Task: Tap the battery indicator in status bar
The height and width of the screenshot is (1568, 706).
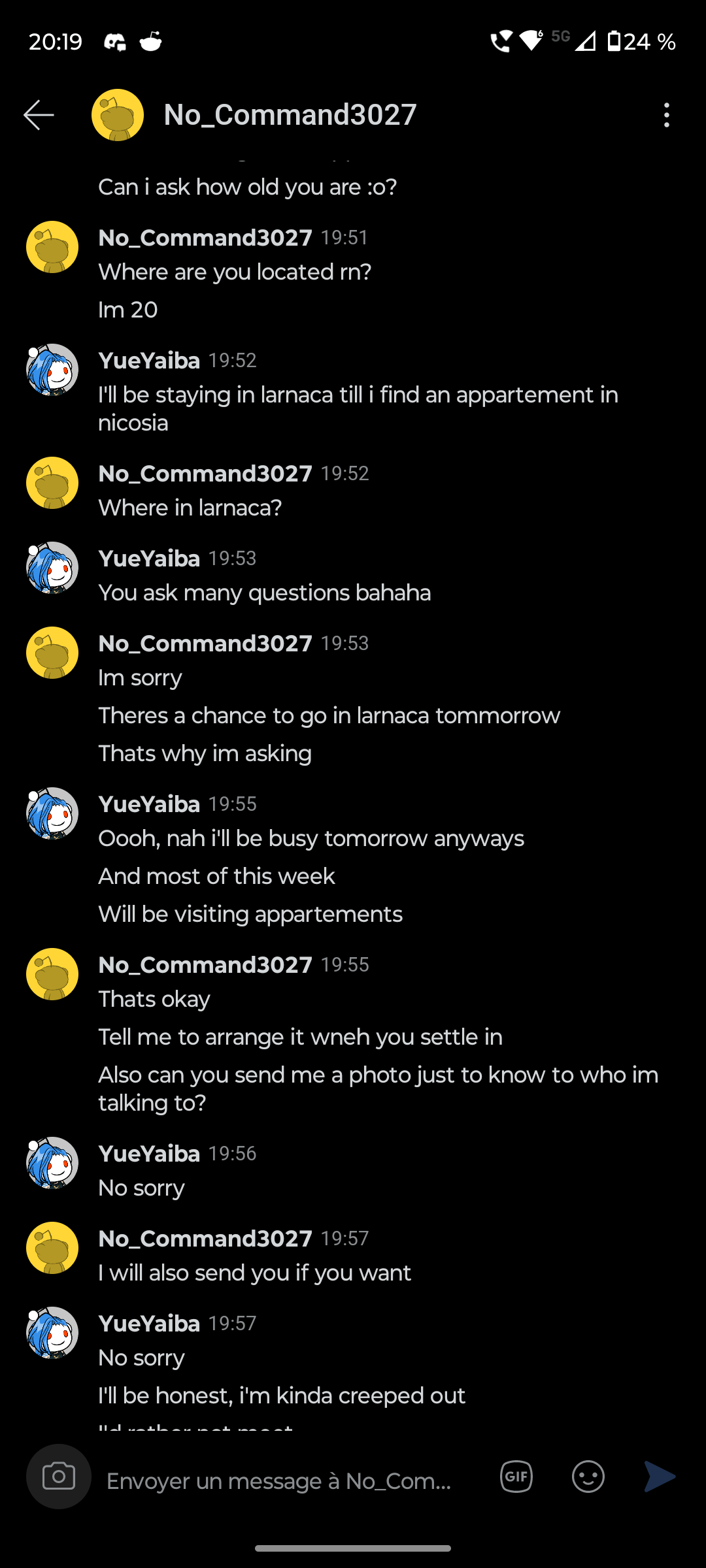Action: 642,42
